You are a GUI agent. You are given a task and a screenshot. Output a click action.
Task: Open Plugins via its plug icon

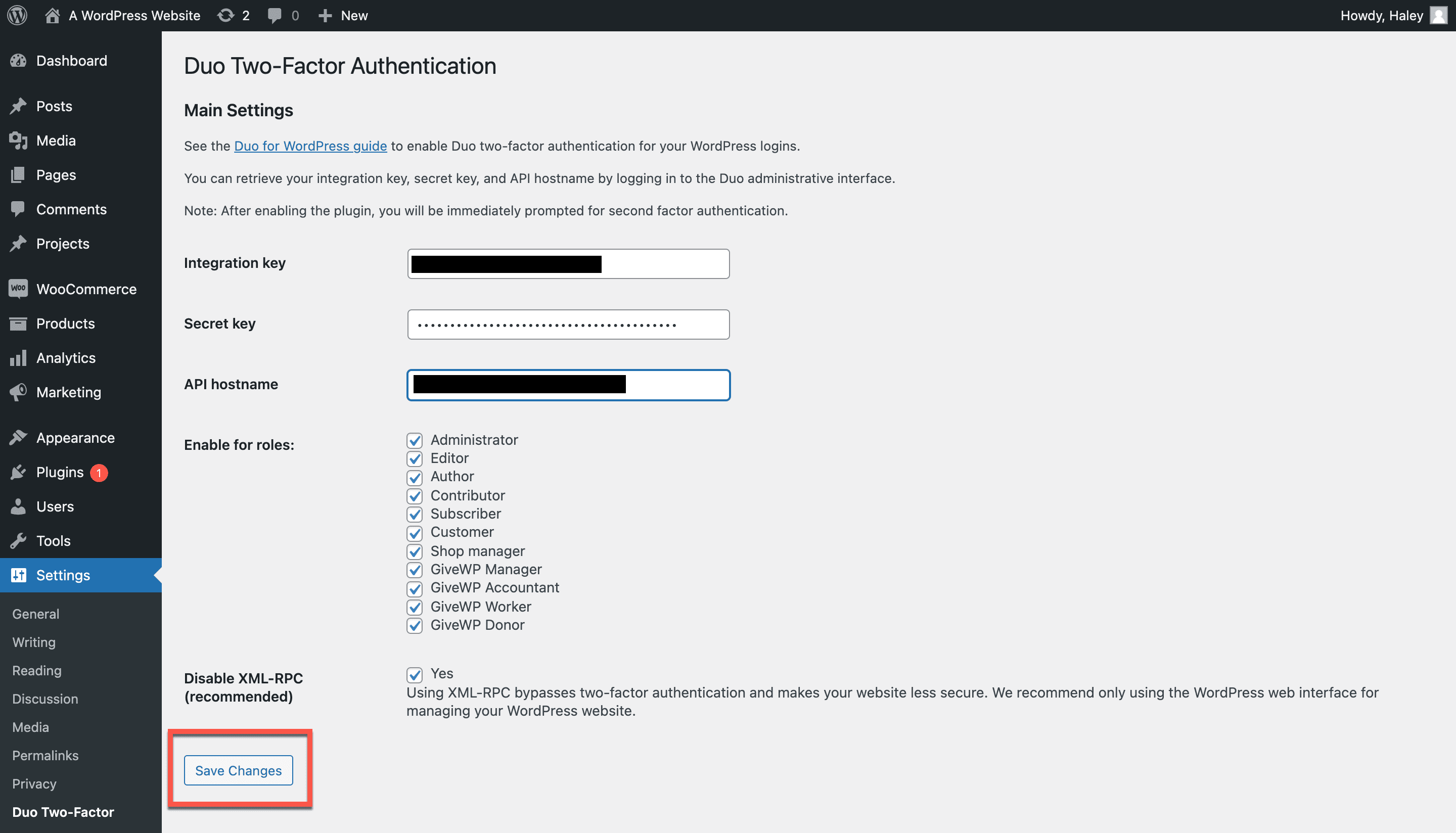(18, 472)
